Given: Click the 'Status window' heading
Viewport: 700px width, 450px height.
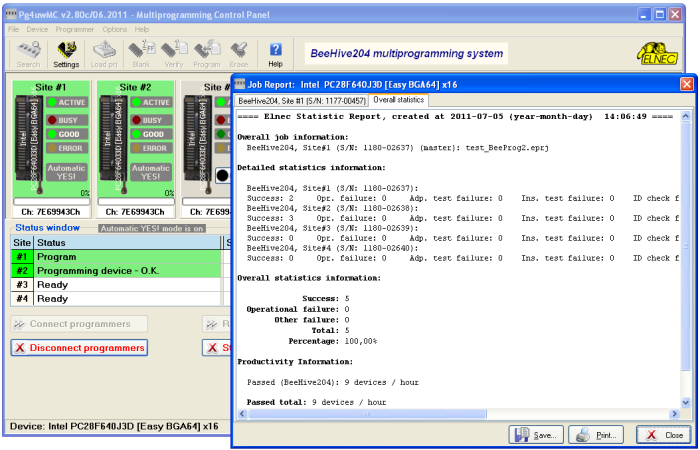Looking at the screenshot, I should coord(47,228).
